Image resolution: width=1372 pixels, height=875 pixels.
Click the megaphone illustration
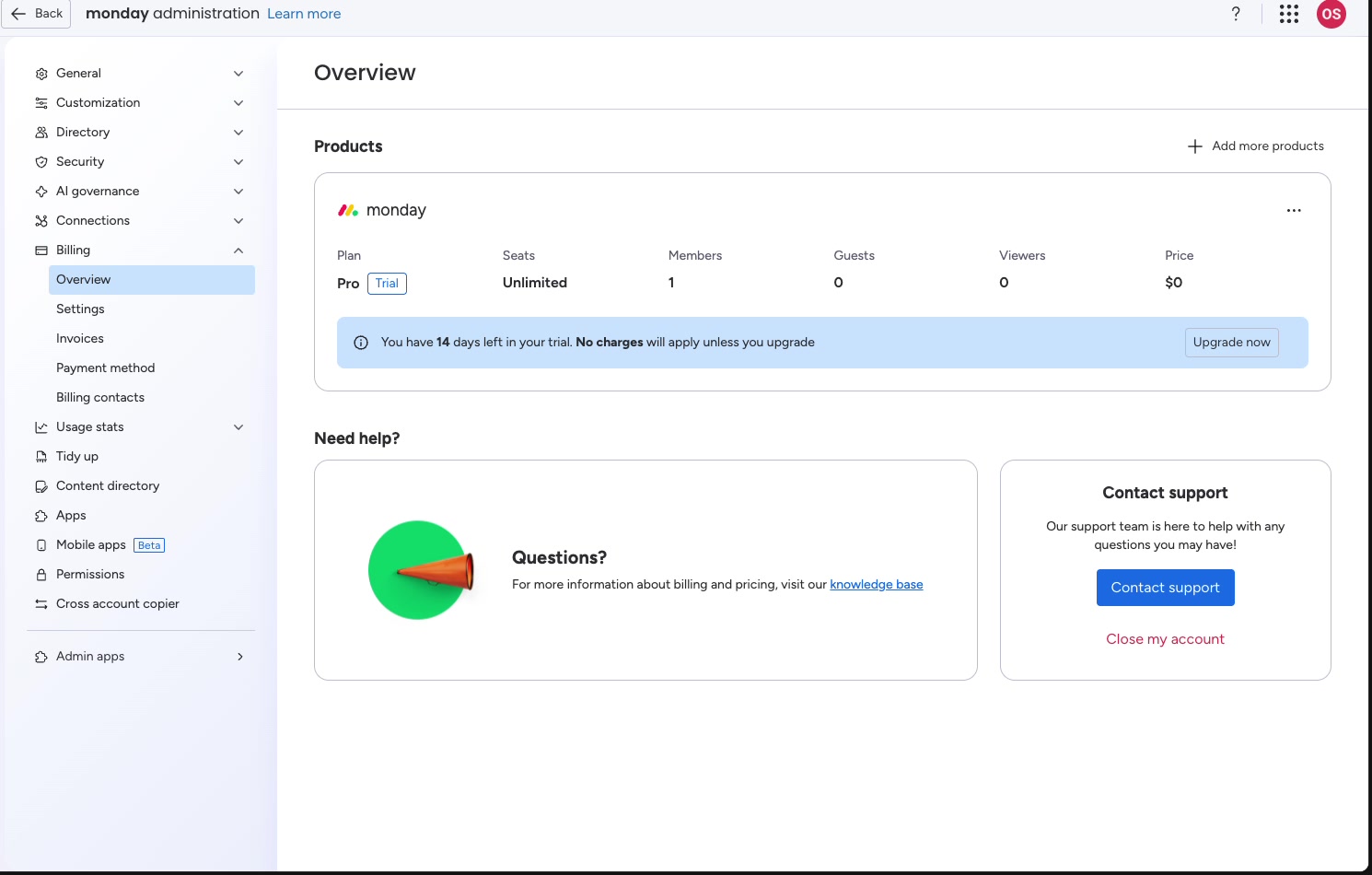(x=423, y=570)
